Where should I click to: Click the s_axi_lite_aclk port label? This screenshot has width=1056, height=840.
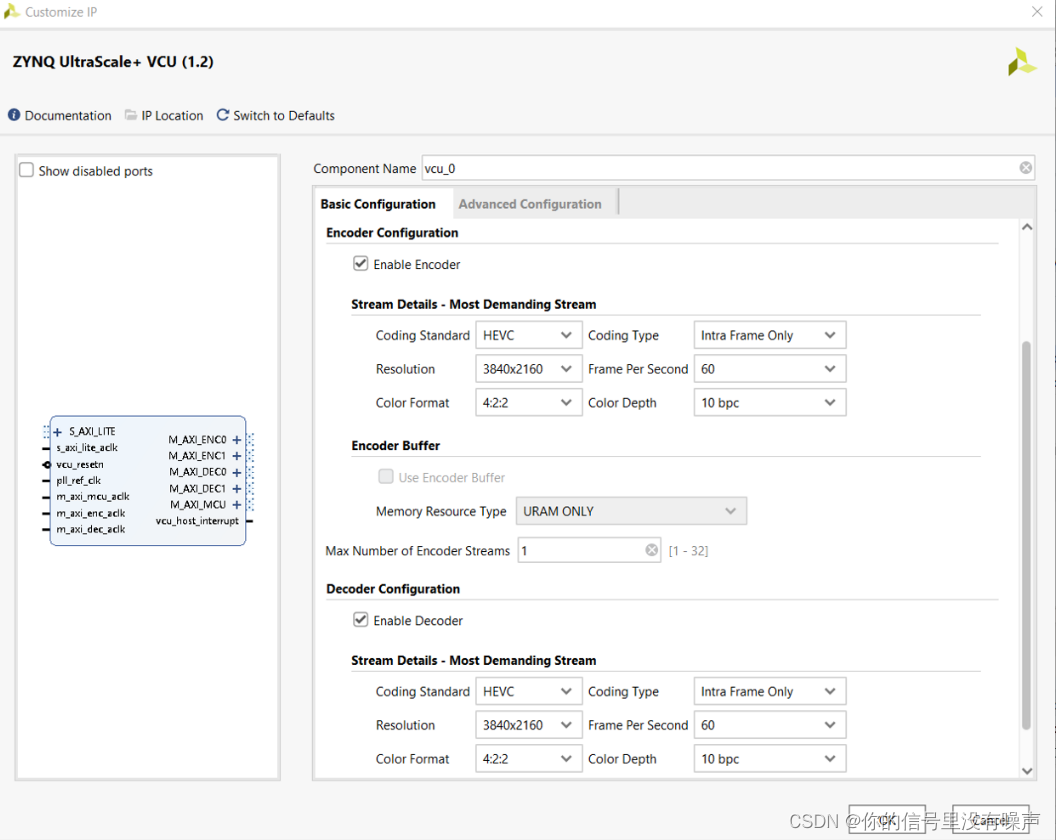[x=87, y=447]
